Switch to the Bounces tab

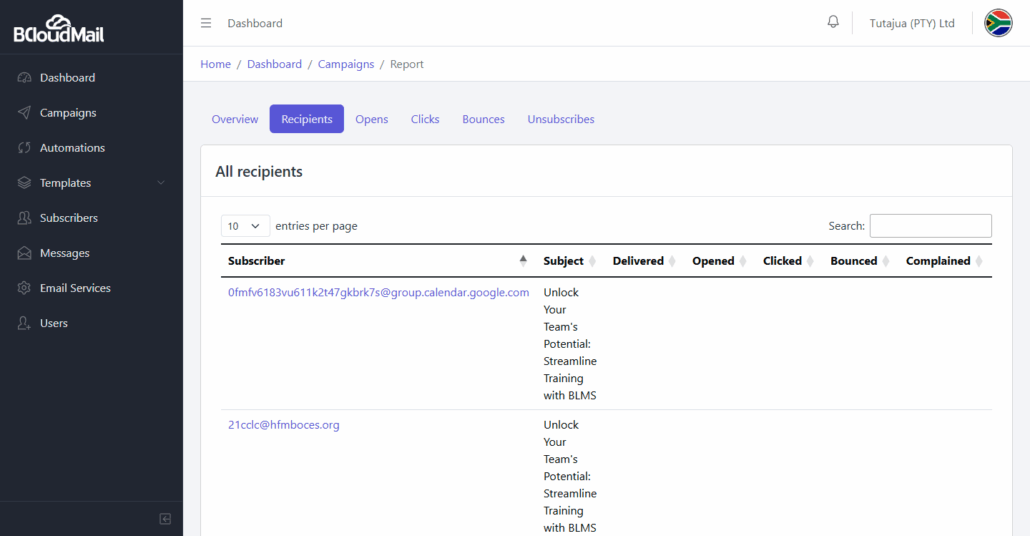(x=483, y=119)
